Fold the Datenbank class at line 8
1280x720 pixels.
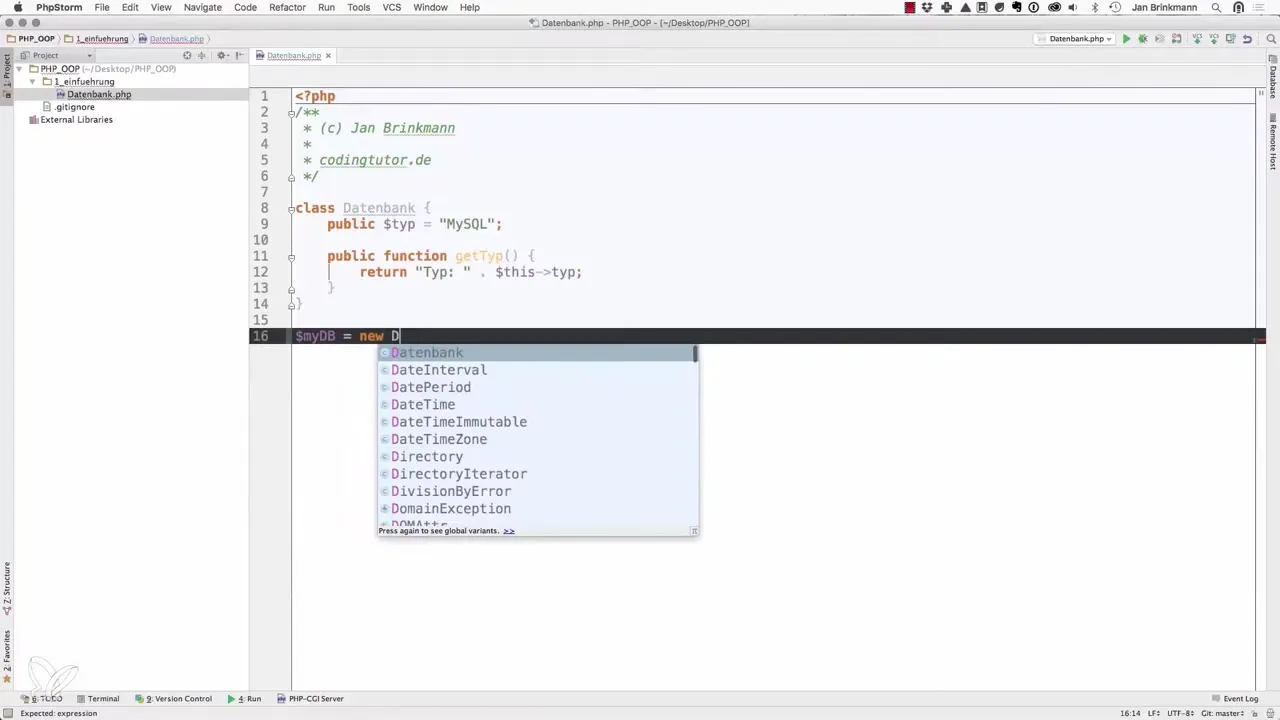[291, 208]
